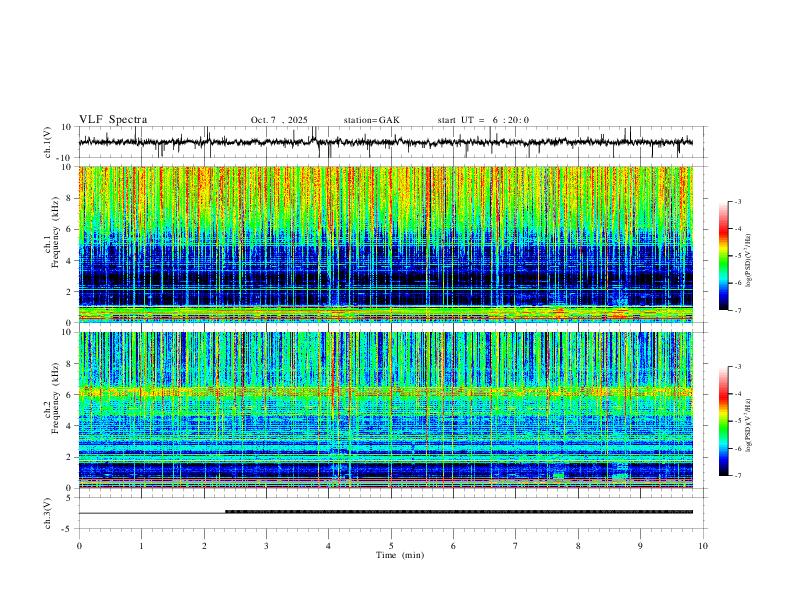
Task: Click the time axis tick label '10'
Action: (703, 546)
